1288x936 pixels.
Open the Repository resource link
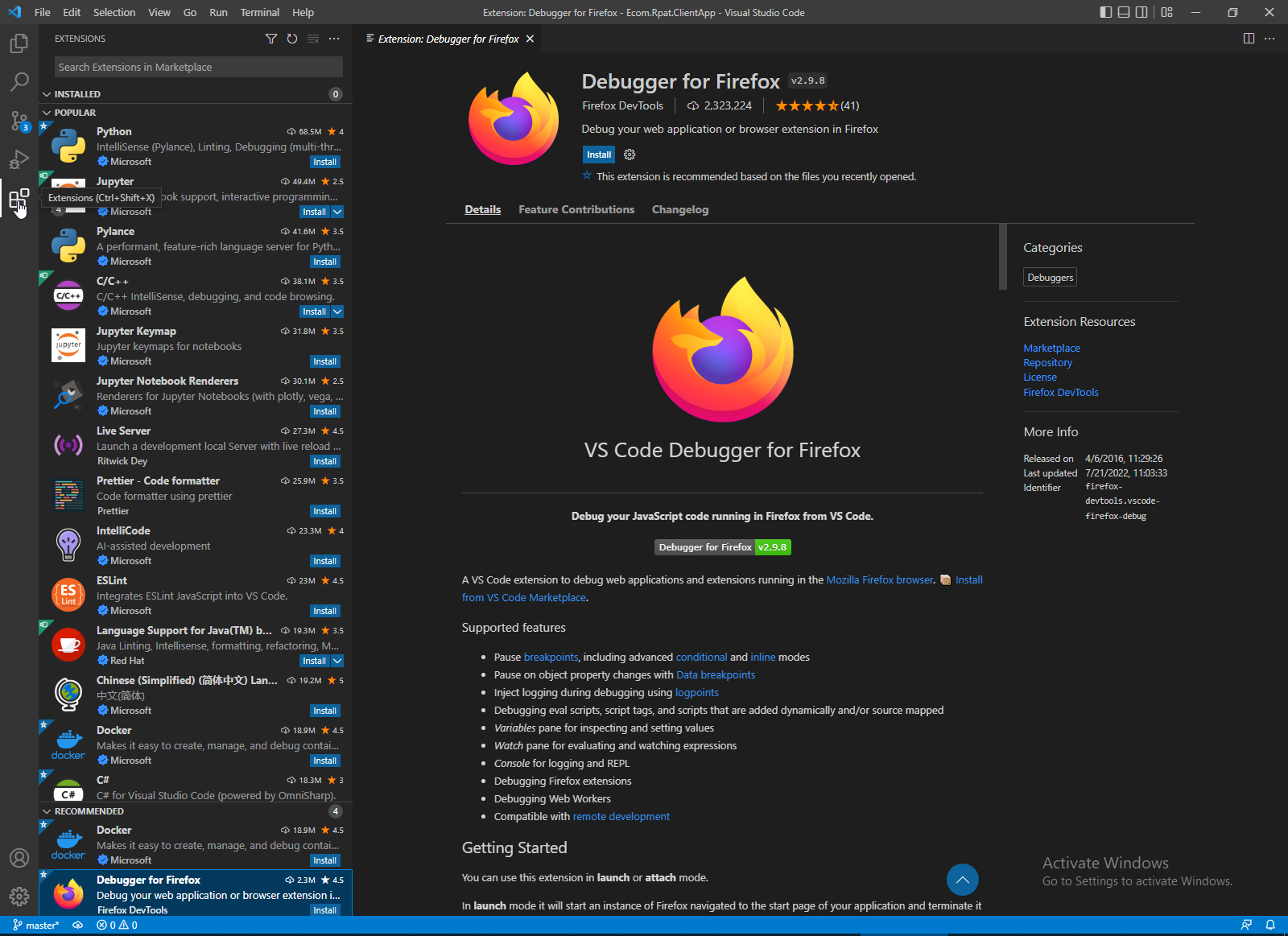click(x=1047, y=362)
